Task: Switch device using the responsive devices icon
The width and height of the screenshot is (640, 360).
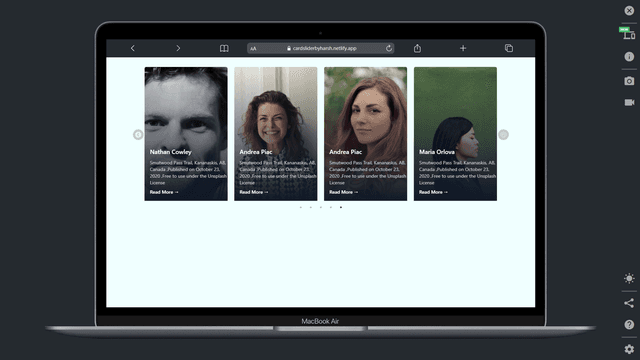Action: (629, 34)
